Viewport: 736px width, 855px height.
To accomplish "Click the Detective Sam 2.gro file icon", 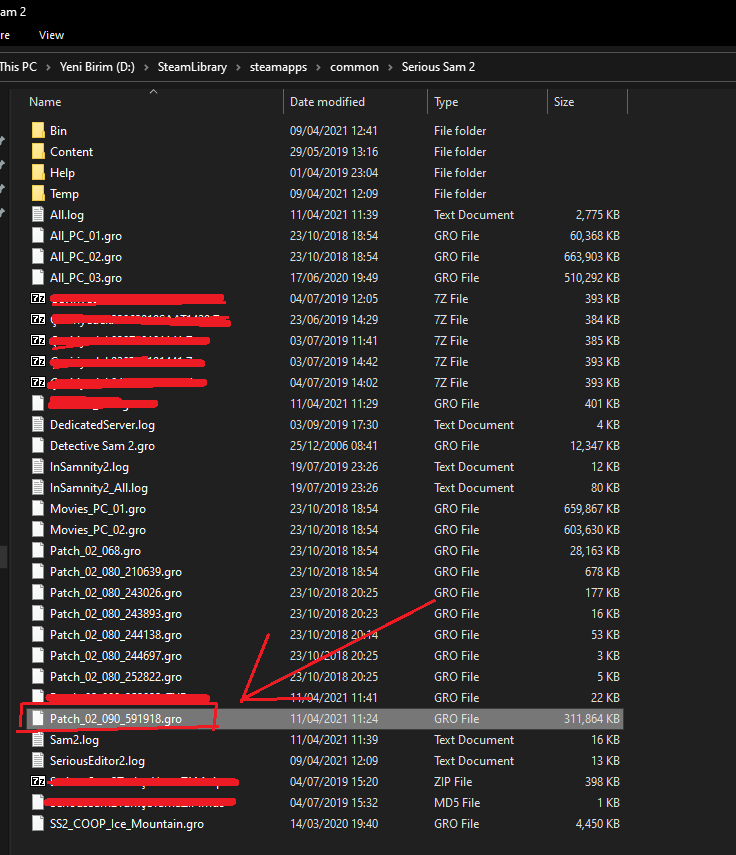I will (38, 446).
